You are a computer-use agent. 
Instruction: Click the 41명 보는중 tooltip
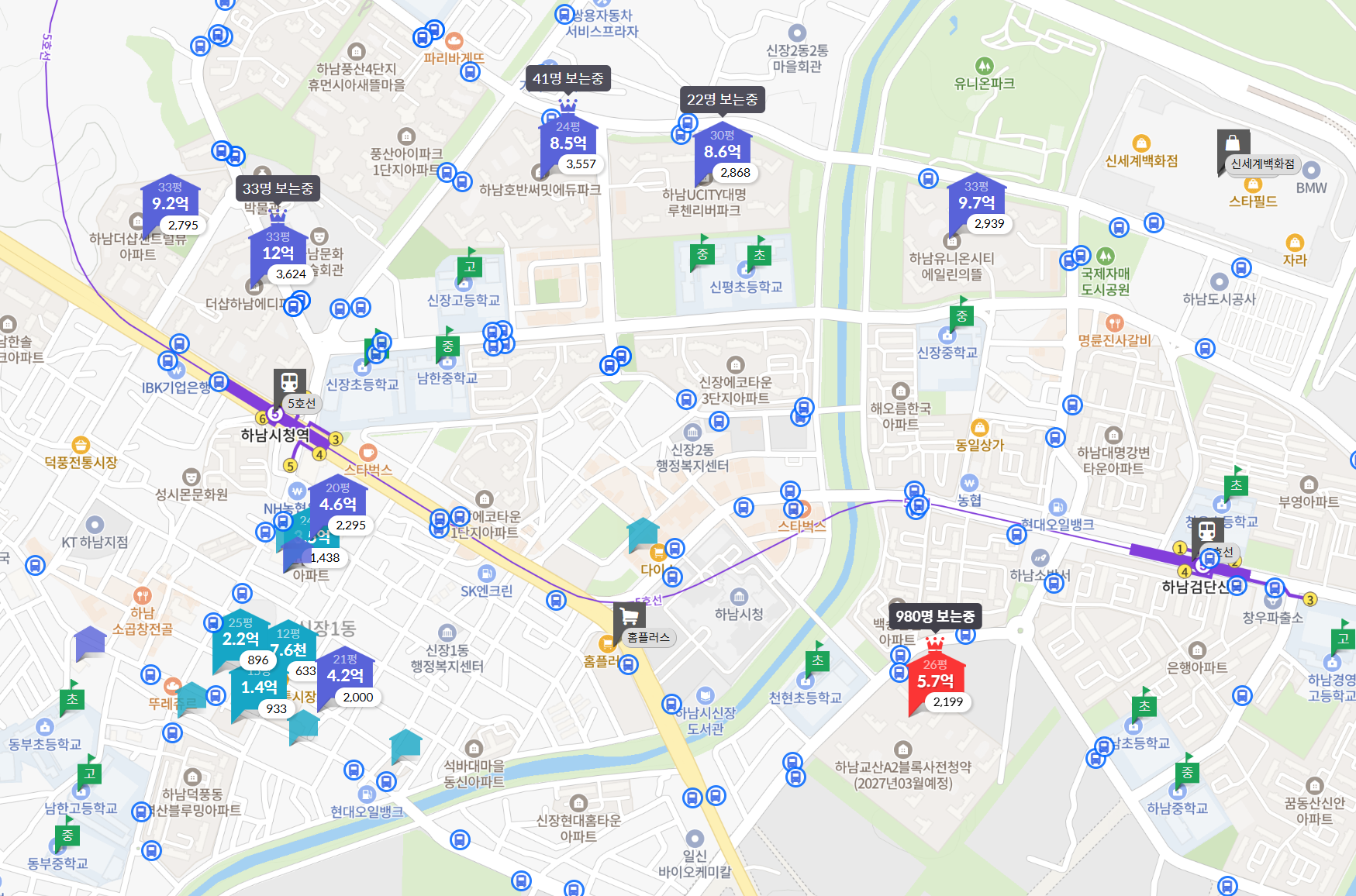[x=568, y=79]
